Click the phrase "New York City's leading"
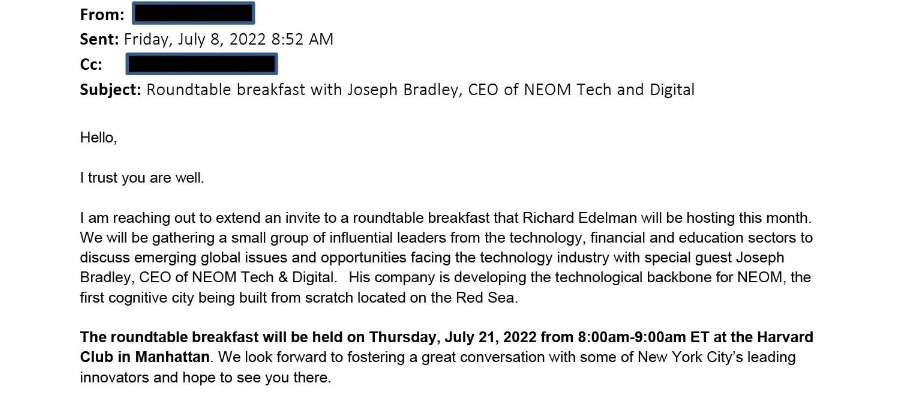The width and height of the screenshot is (906, 405). tap(716, 357)
